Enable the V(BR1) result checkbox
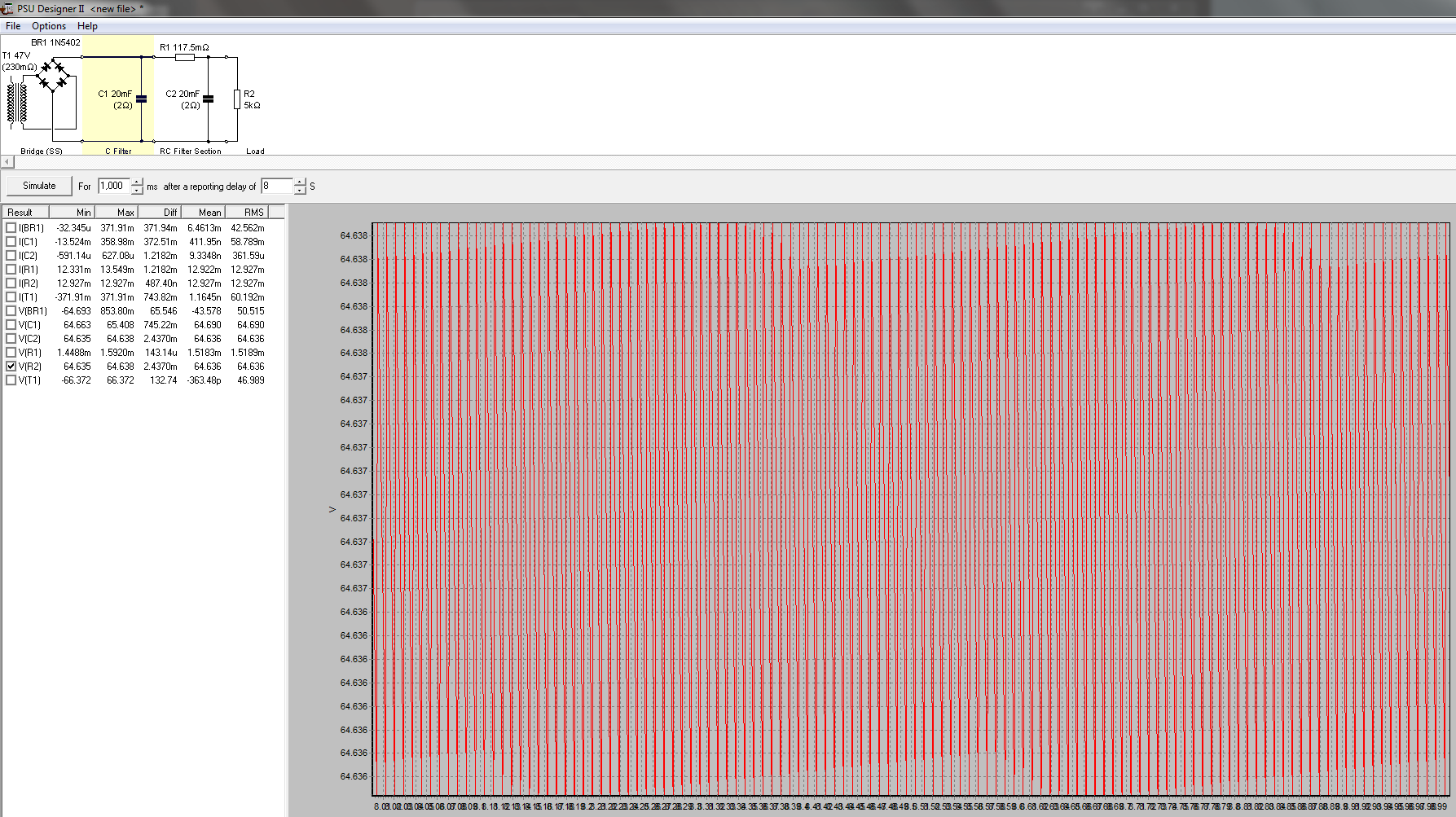1456x817 pixels. click(11, 311)
